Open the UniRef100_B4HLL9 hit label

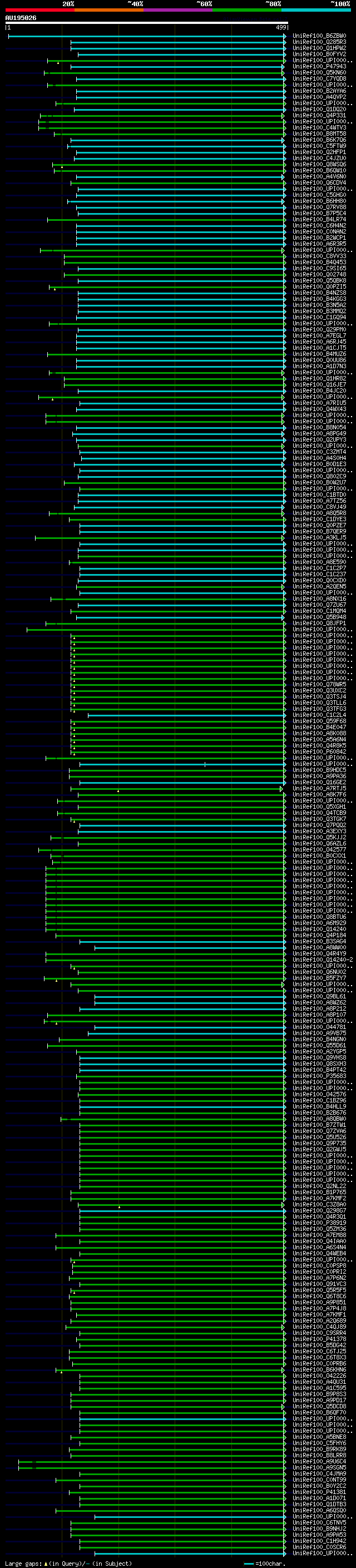tap(319, 1106)
